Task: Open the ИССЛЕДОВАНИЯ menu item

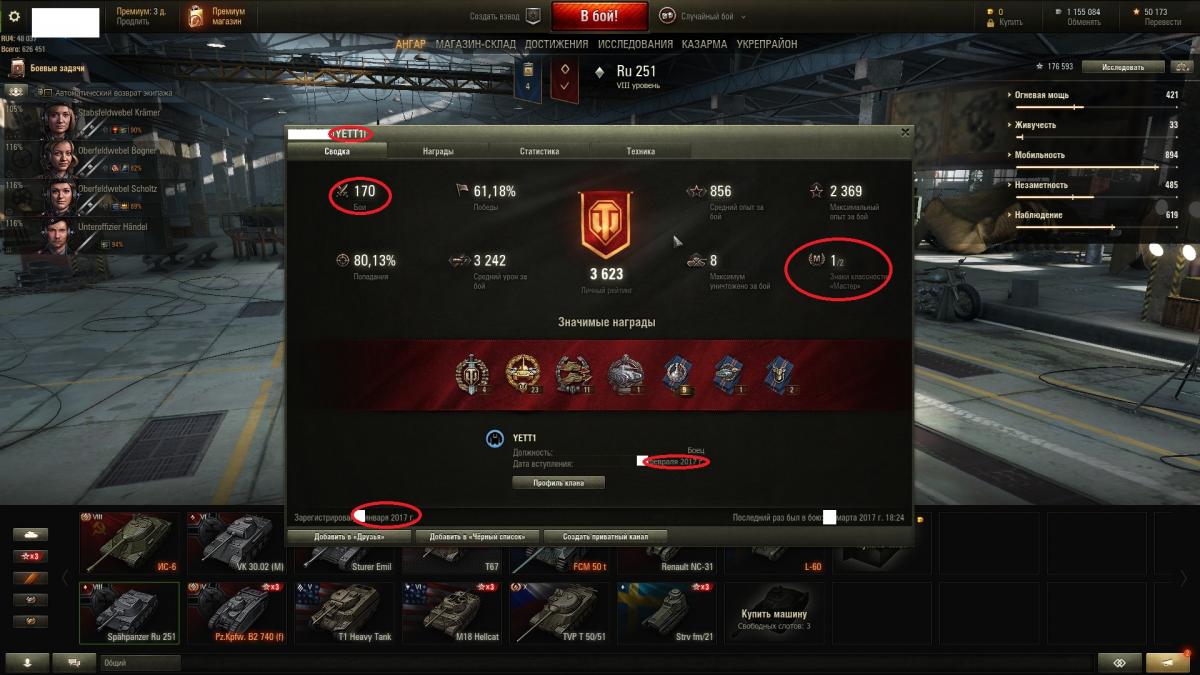Action: point(635,44)
